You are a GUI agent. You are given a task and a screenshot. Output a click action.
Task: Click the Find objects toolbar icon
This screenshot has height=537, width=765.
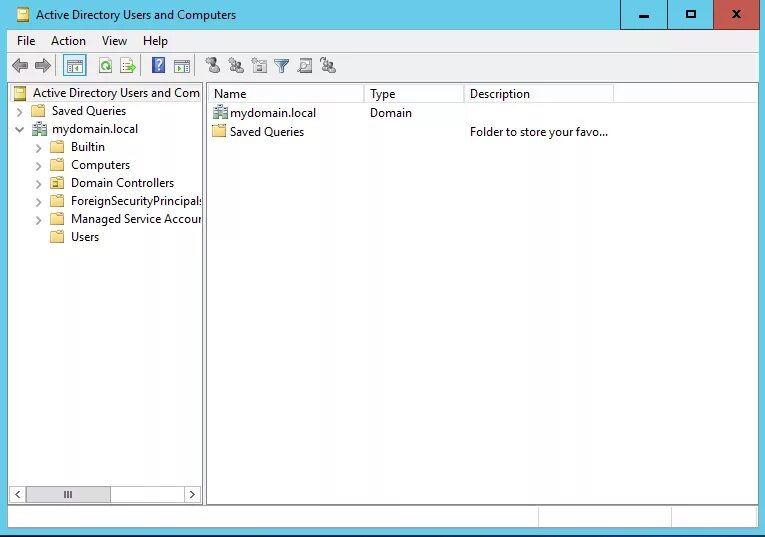pos(305,65)
